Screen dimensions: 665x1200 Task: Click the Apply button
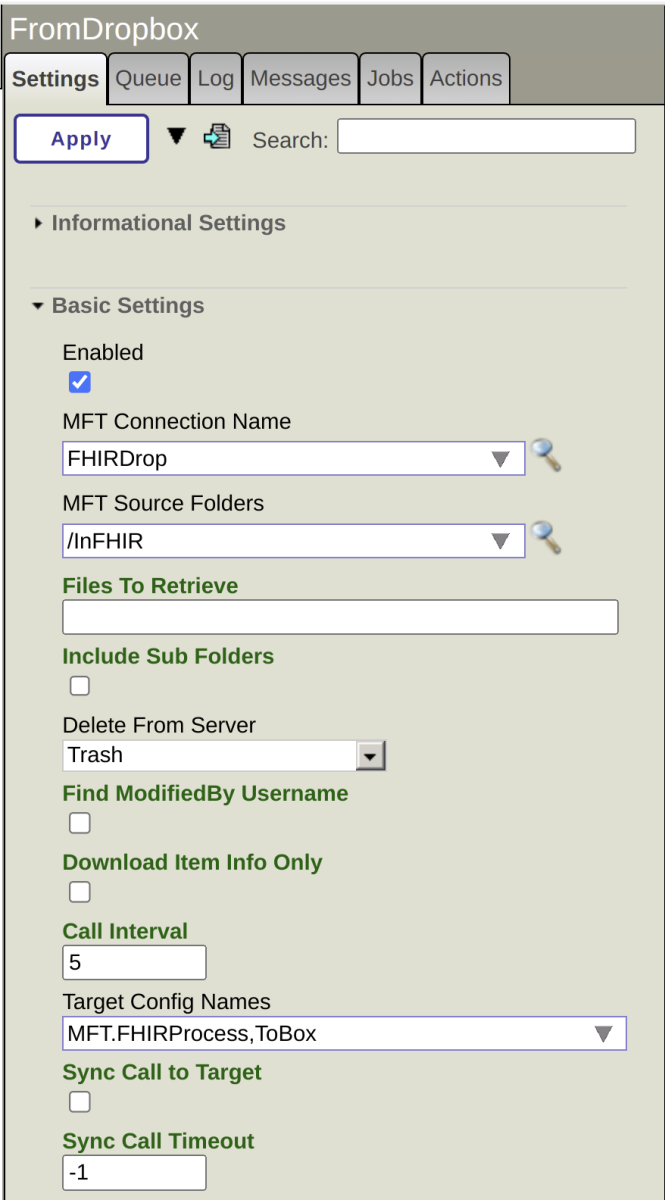81,139
